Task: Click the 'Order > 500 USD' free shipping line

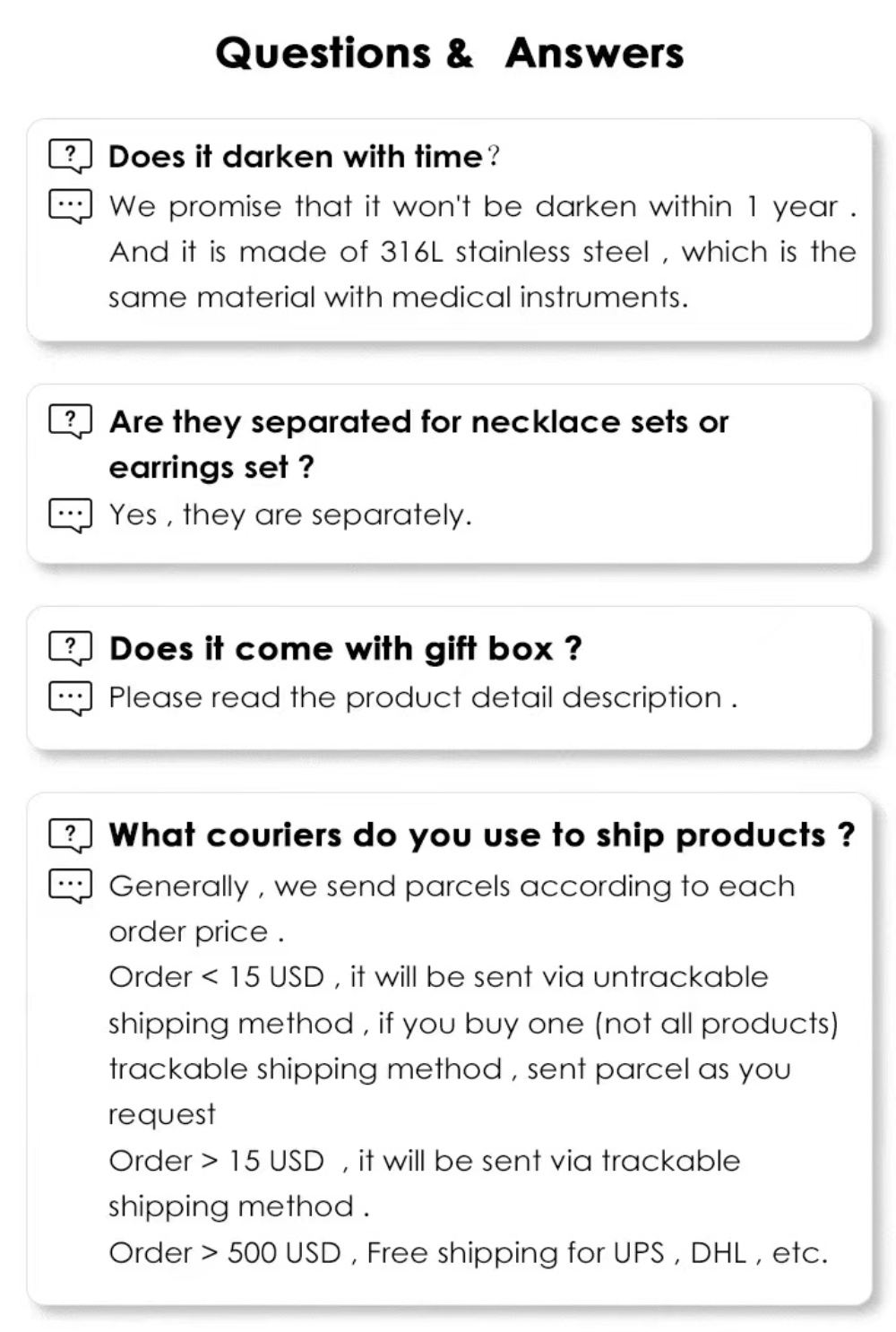Action: tap(468, 1252)
